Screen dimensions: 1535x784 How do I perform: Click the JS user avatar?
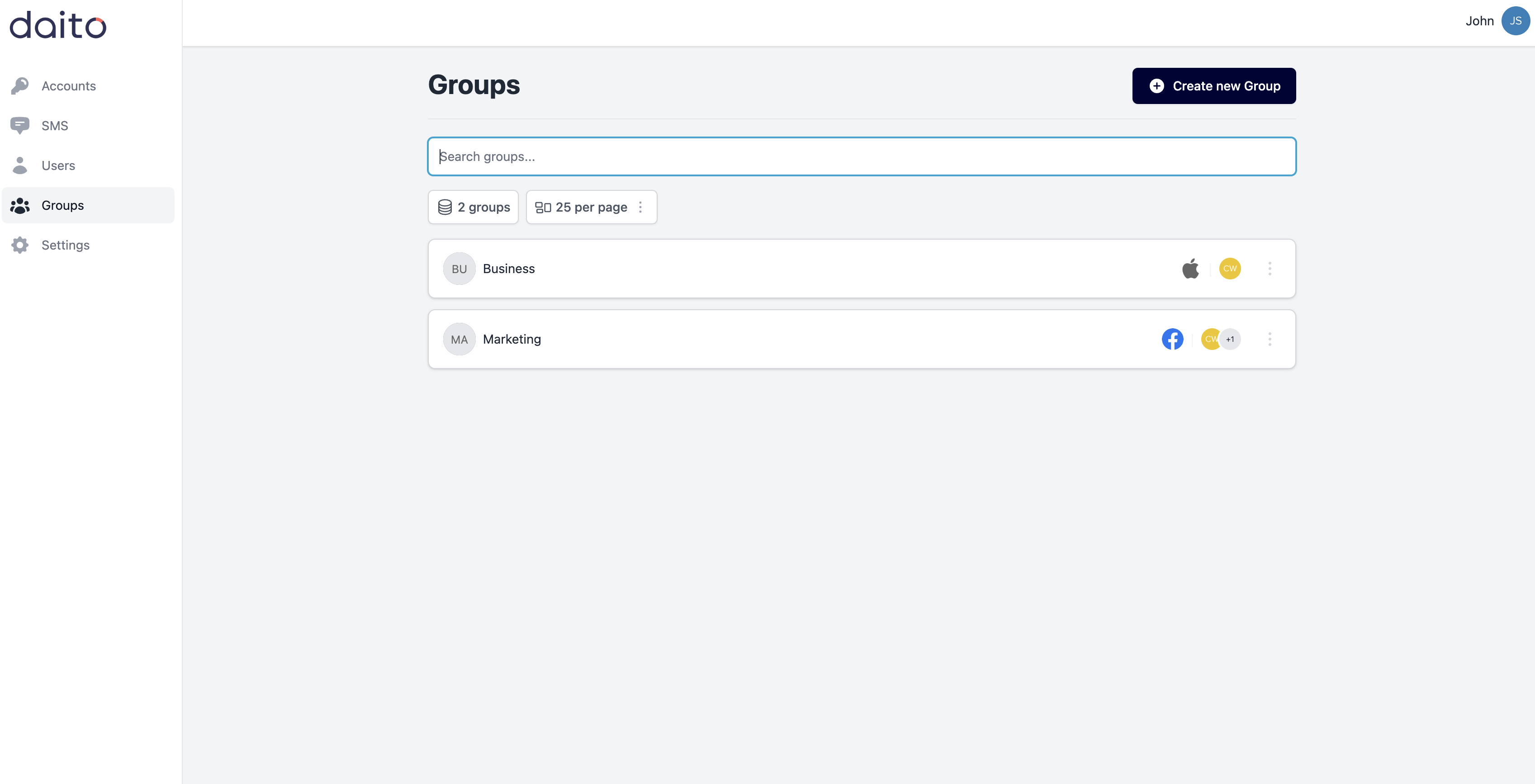[x=1516, y=21]
